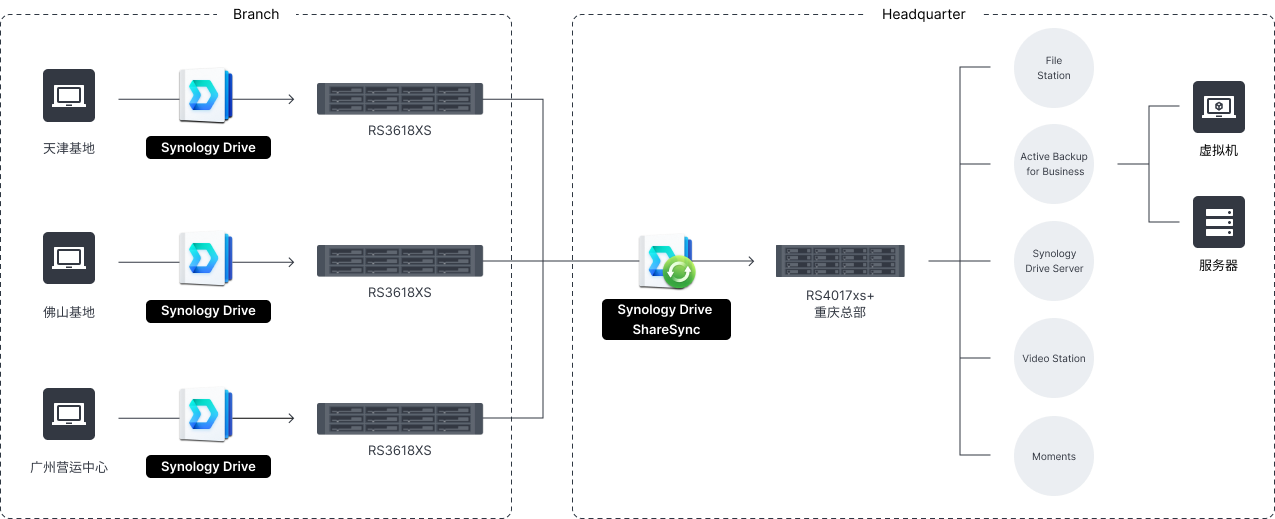This screenshot has height=519, width=1275.
Task: Click the Synology Drive ShareSync sync icon
Action: tap(667, 262)
